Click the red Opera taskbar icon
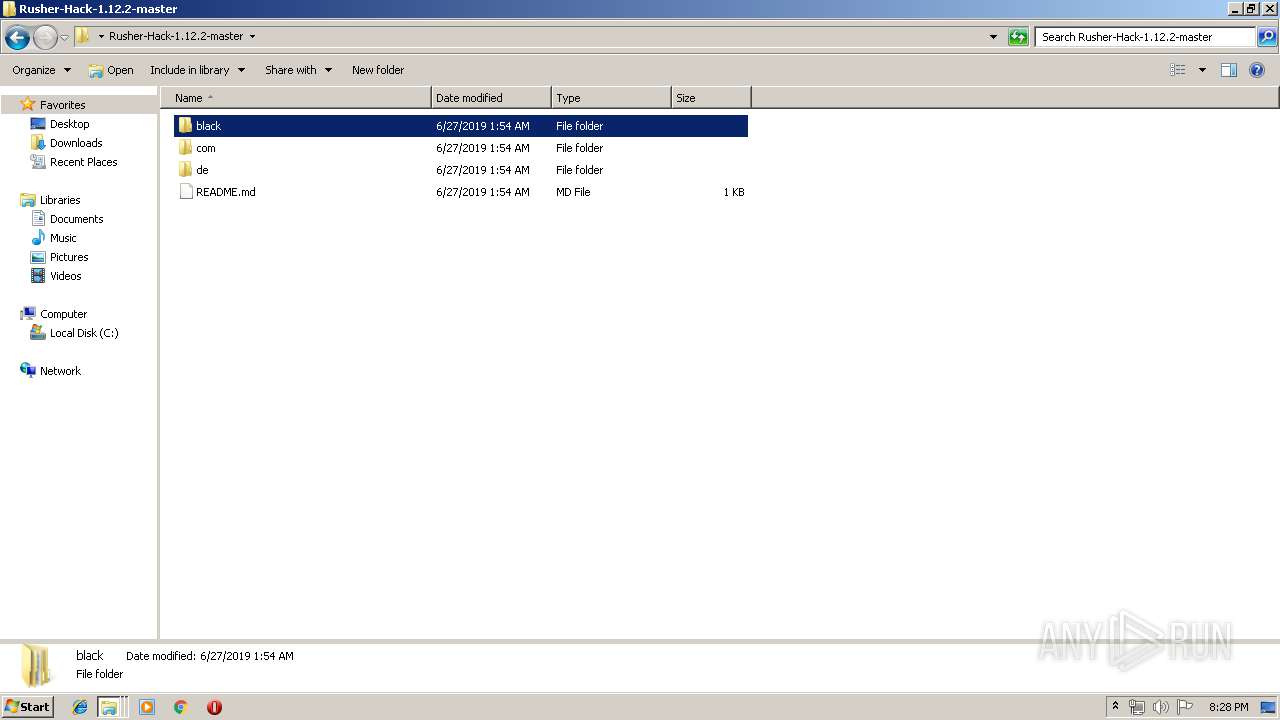The width and height of the screenshot is (1280, 720). coord(214,707)
